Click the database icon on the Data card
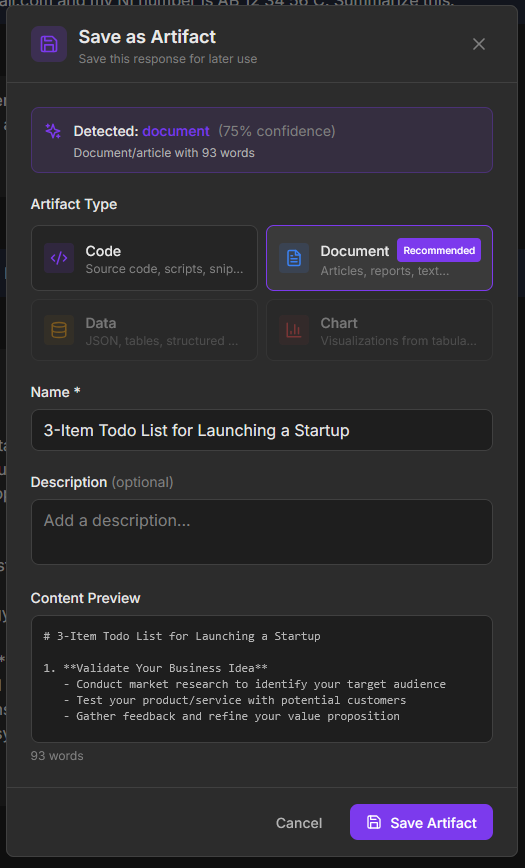 pos(59,330)
